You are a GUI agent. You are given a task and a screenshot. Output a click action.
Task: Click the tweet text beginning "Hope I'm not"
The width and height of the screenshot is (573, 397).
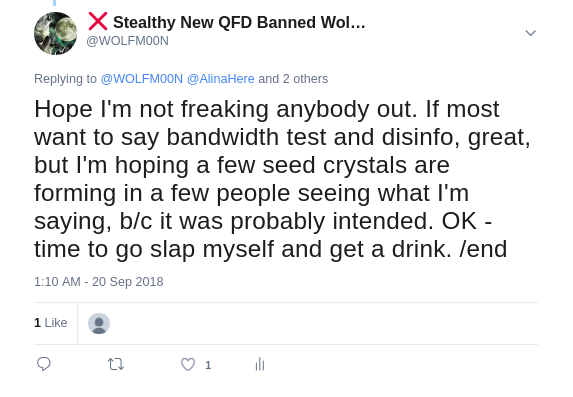[282, 179]
